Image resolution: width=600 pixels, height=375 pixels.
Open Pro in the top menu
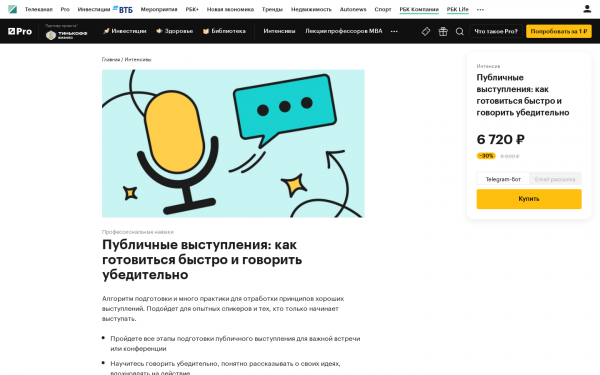65,9
